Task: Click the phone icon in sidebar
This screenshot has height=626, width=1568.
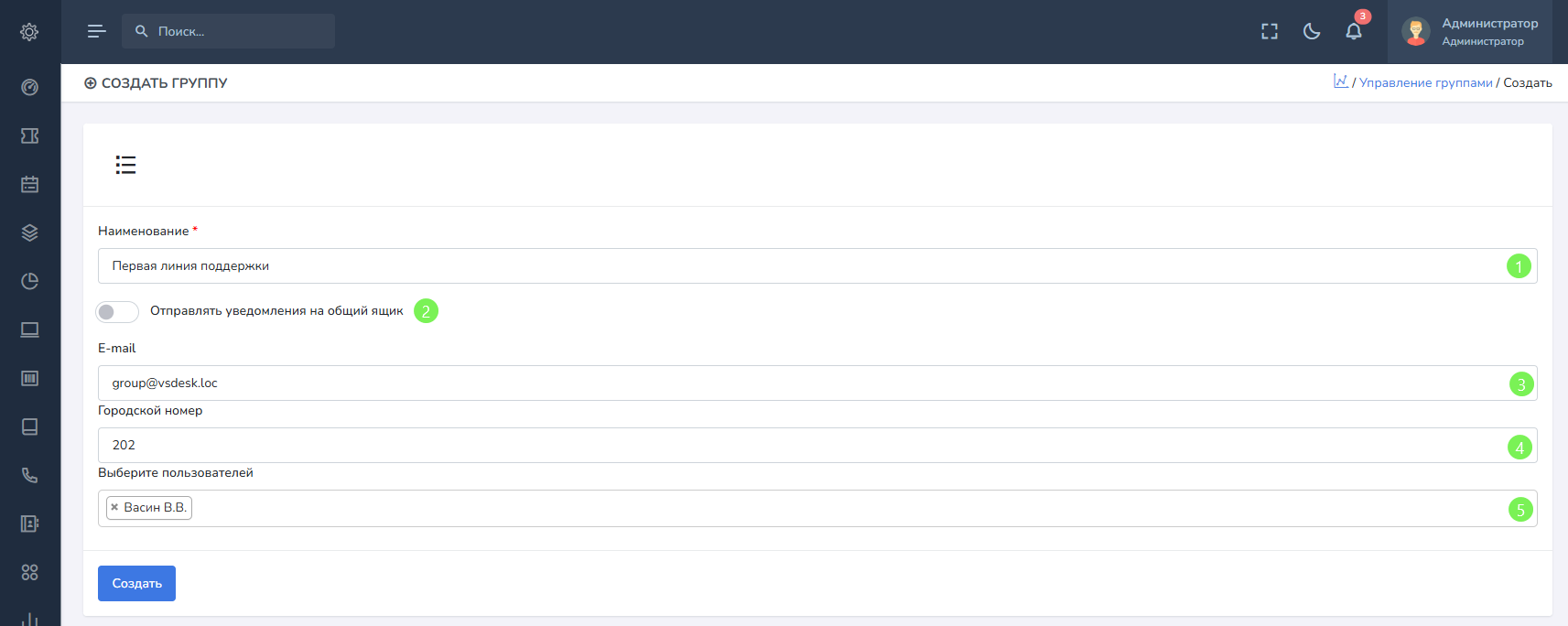Action: (x=29, y=475)
